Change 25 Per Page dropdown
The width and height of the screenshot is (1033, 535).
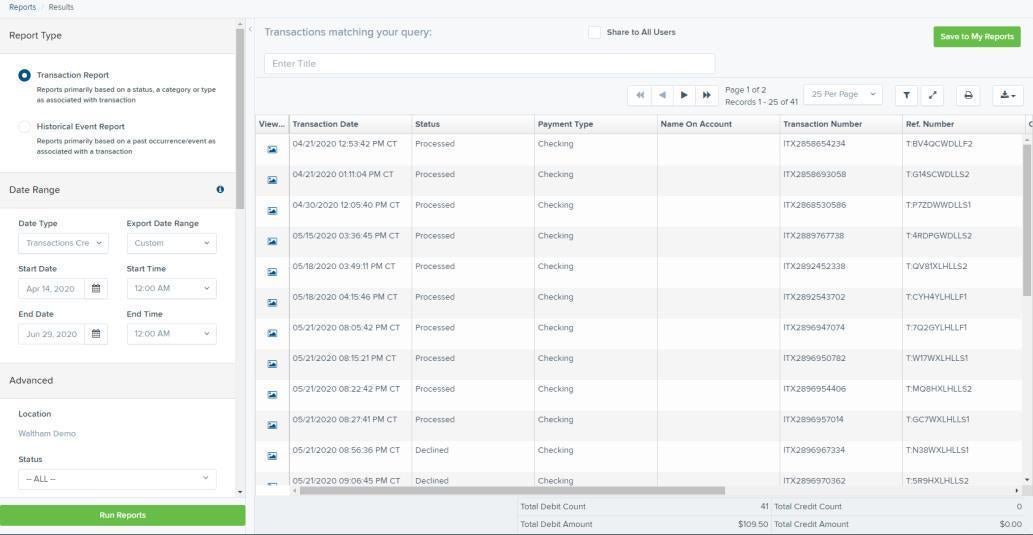(843, 94)
